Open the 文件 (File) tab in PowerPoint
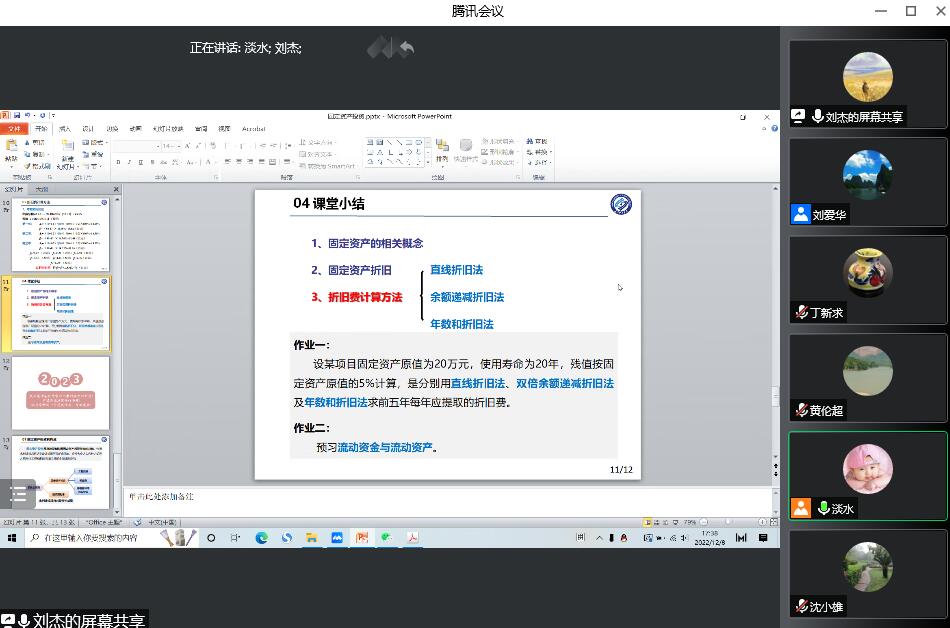Screen dimensions: 950x628 coord(14,129)
